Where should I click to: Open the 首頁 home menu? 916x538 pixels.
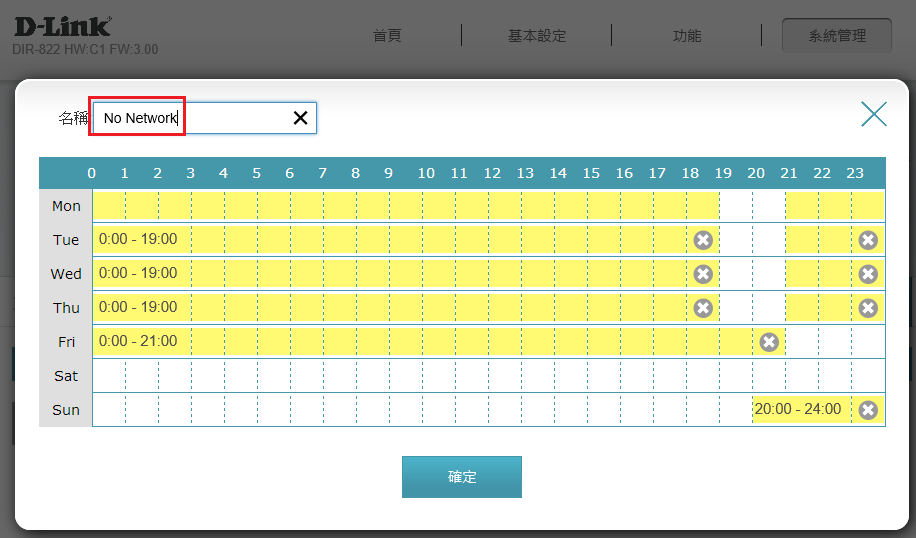[x=387, y=36]
